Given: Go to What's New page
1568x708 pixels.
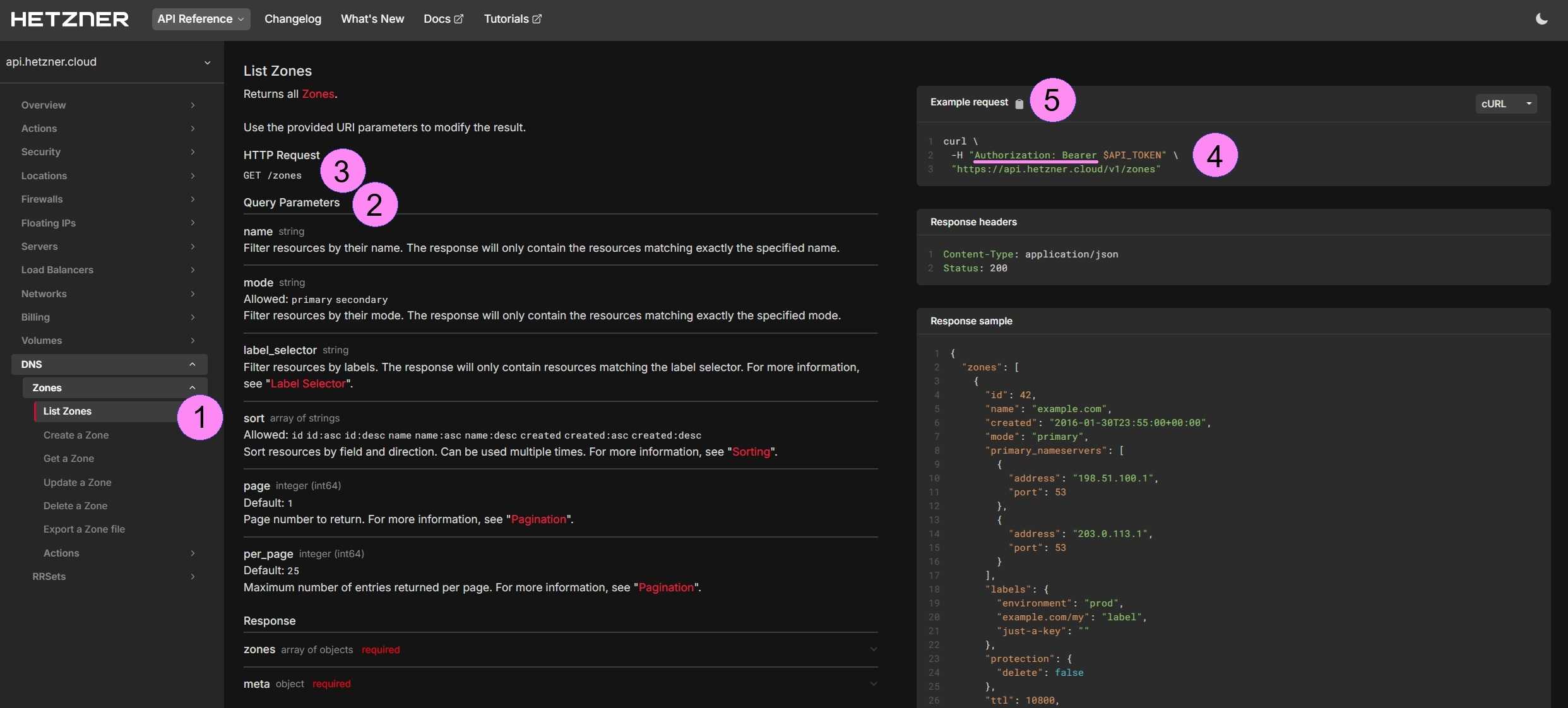Looking at the screenshot, I should (x=372, y=19).
